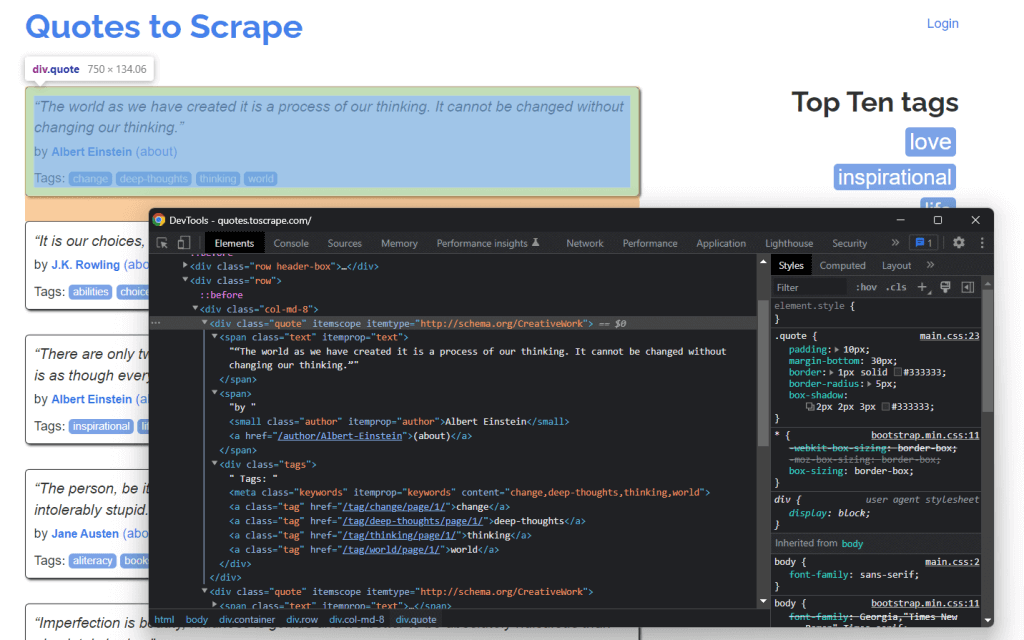Click the #333333 border color swatch

click(898, 374)
